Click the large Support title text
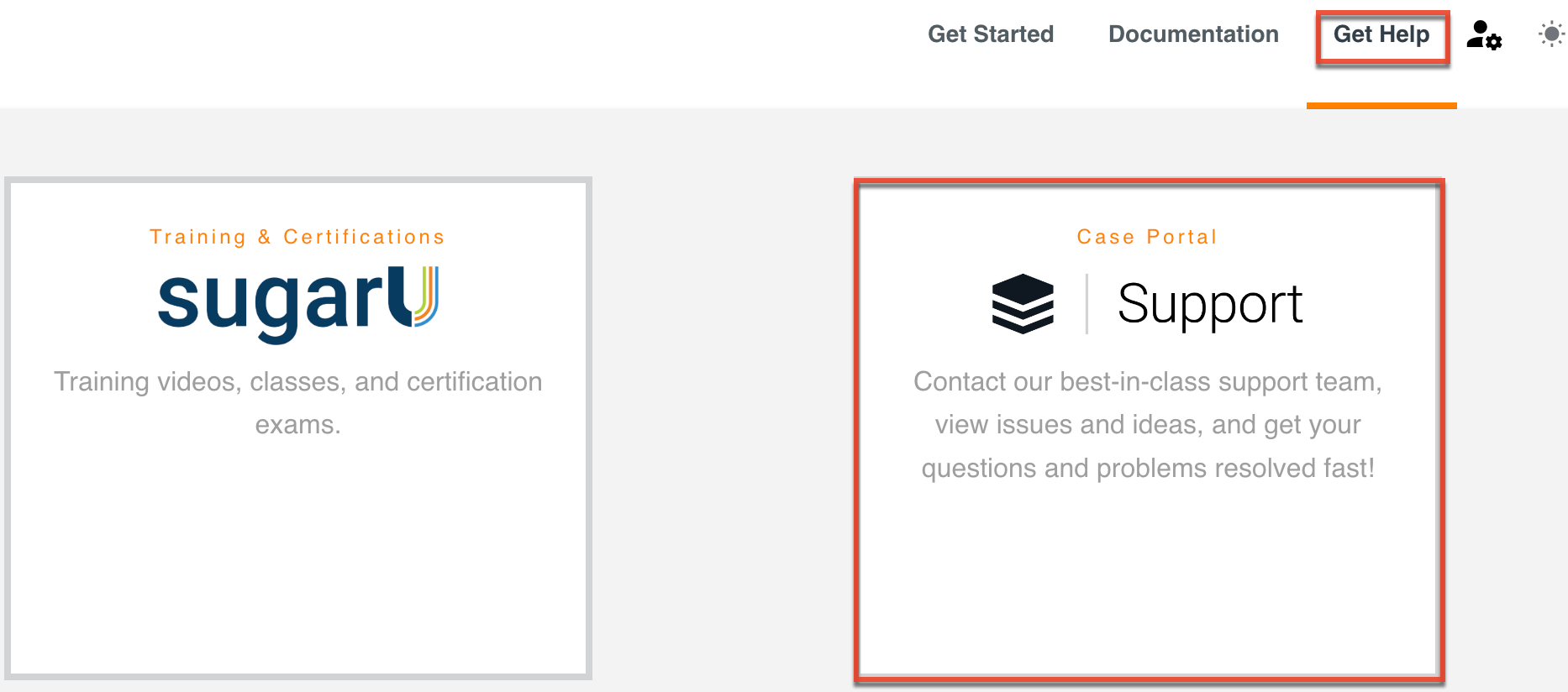Image resolution: width=1568 pixels, height=692 pixels. tap(1209, 303)
